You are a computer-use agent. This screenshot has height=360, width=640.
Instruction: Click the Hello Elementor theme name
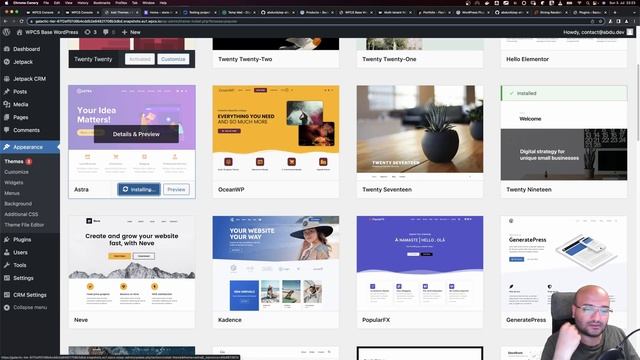[x=527, y=59]
